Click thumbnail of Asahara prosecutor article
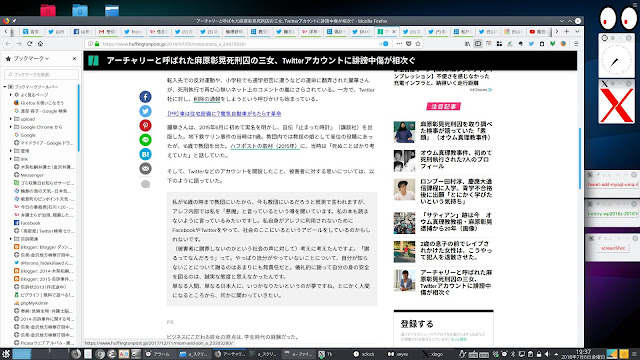Viewport: 640px width, 360px height. (x=404, y=132)
